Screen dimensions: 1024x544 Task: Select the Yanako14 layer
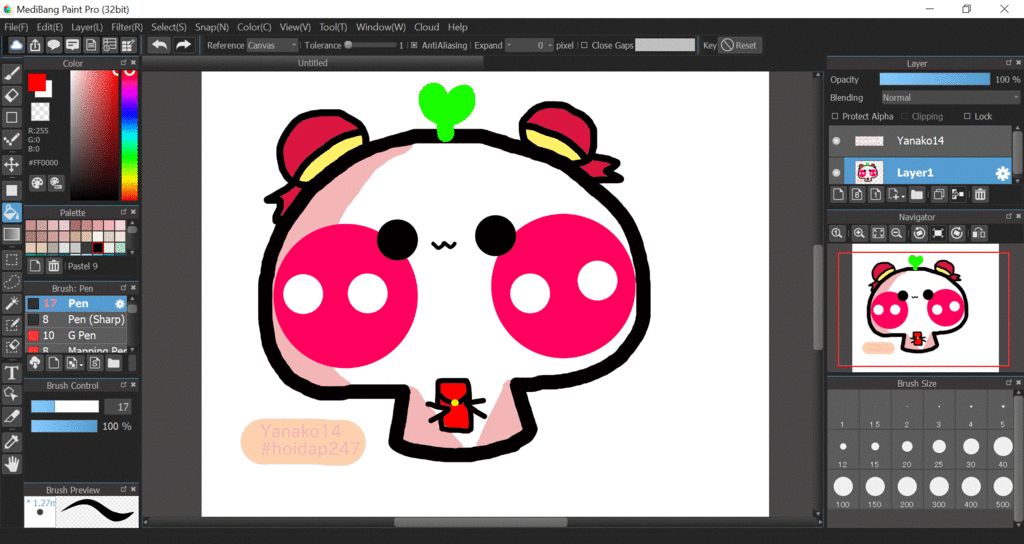point(921,140)
